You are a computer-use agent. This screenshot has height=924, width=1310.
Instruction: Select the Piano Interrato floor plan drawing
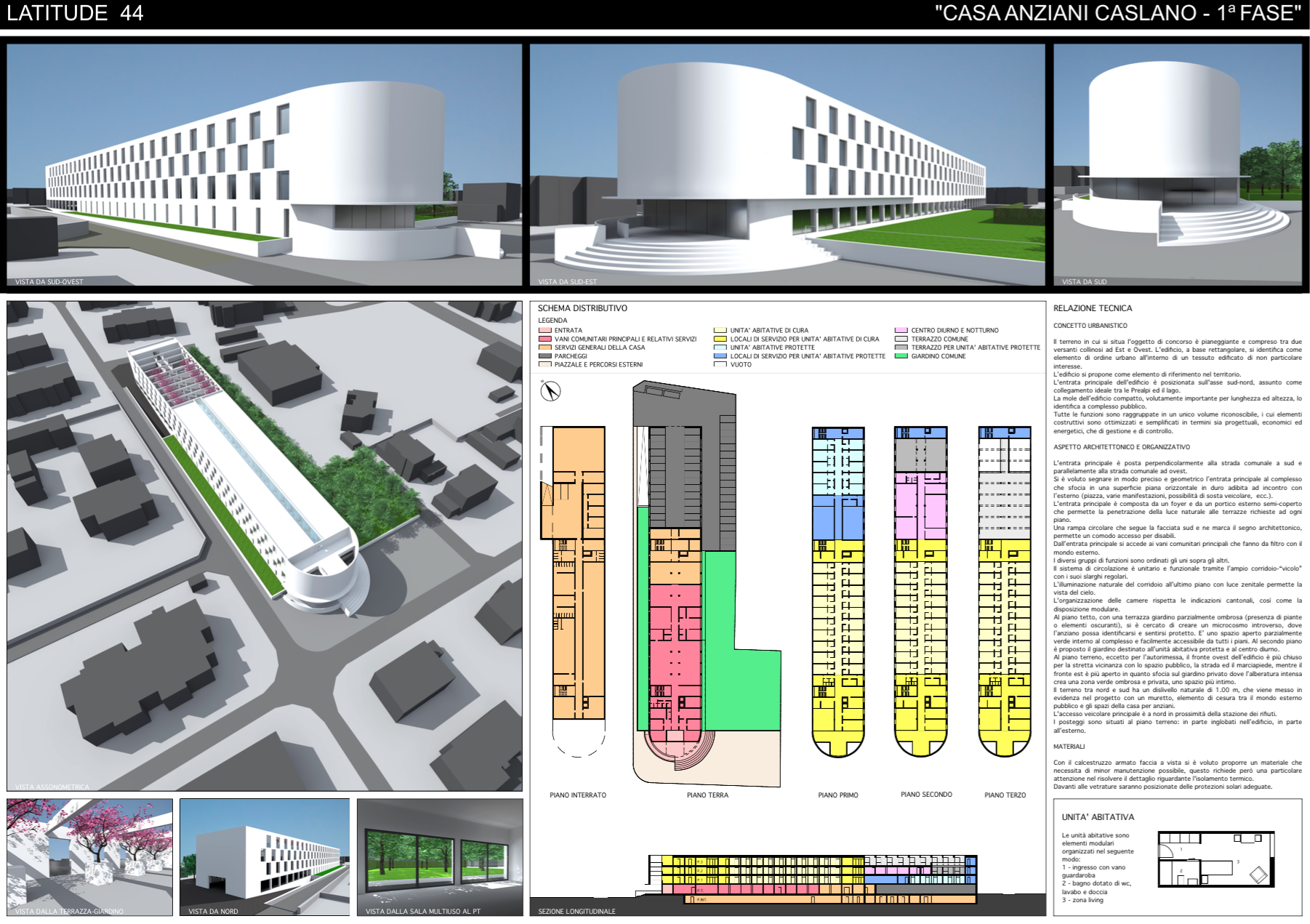pos(574,592)
